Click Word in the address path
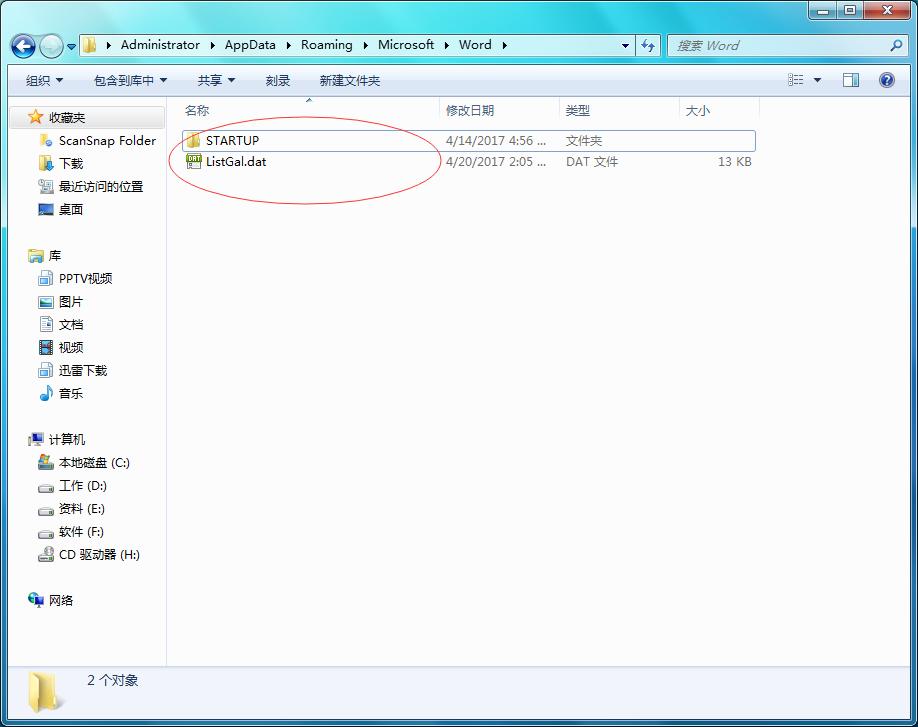 (x=475, y=45)
